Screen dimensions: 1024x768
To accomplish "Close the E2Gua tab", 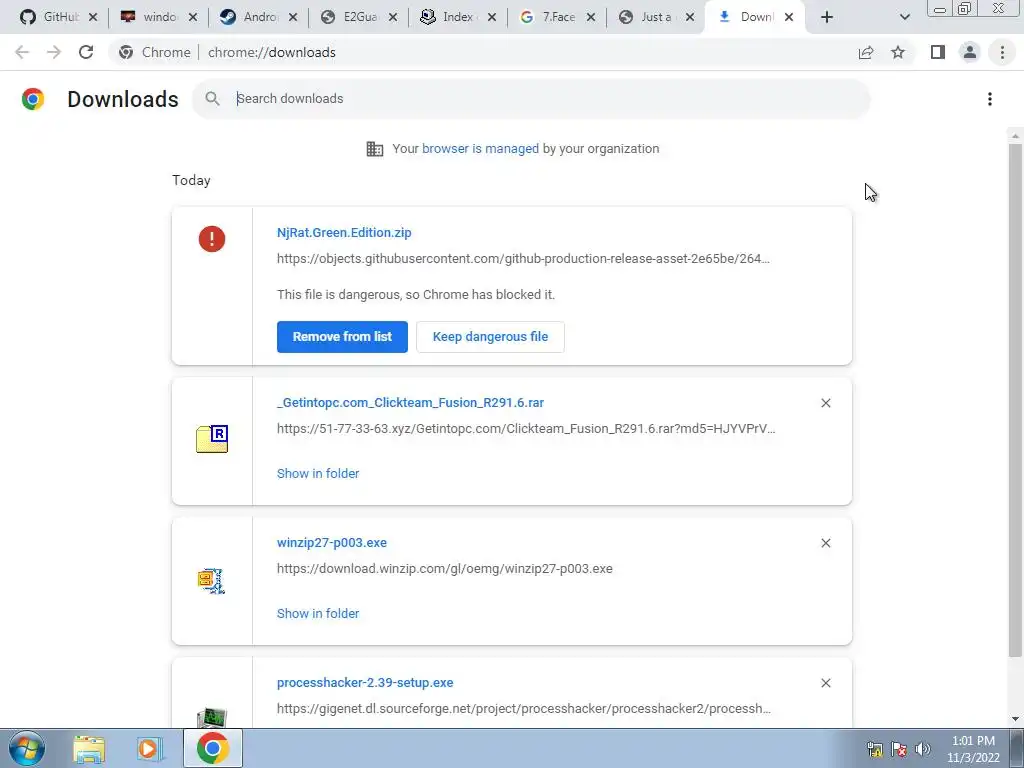I will pos(392,18).
